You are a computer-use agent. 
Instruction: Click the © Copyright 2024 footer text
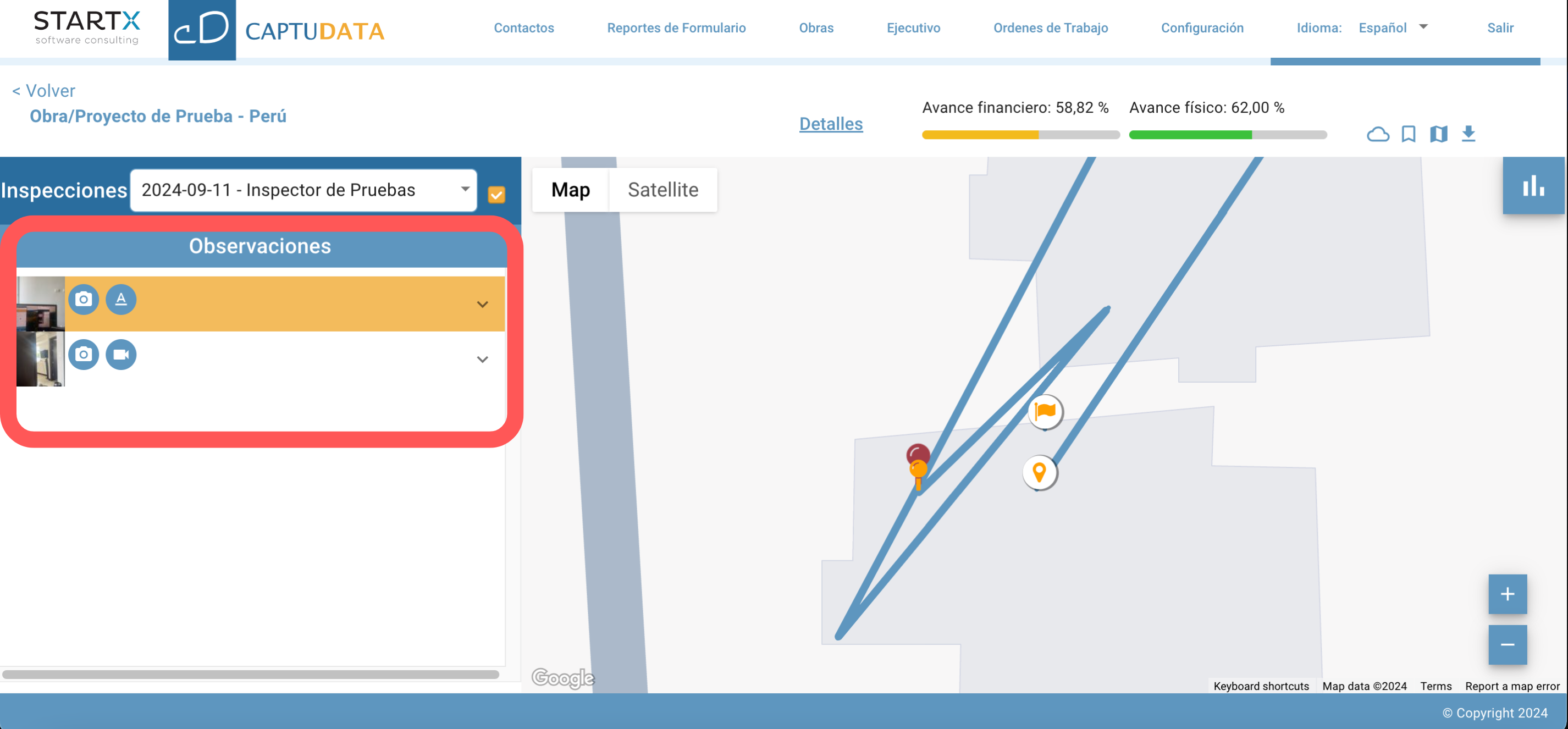1495,713
